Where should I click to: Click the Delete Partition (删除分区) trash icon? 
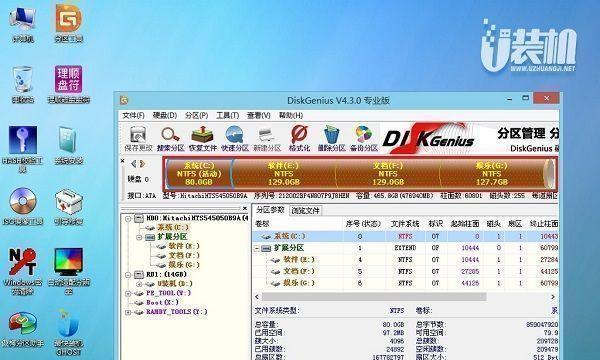pyautogui.click(x=331, y=138)
